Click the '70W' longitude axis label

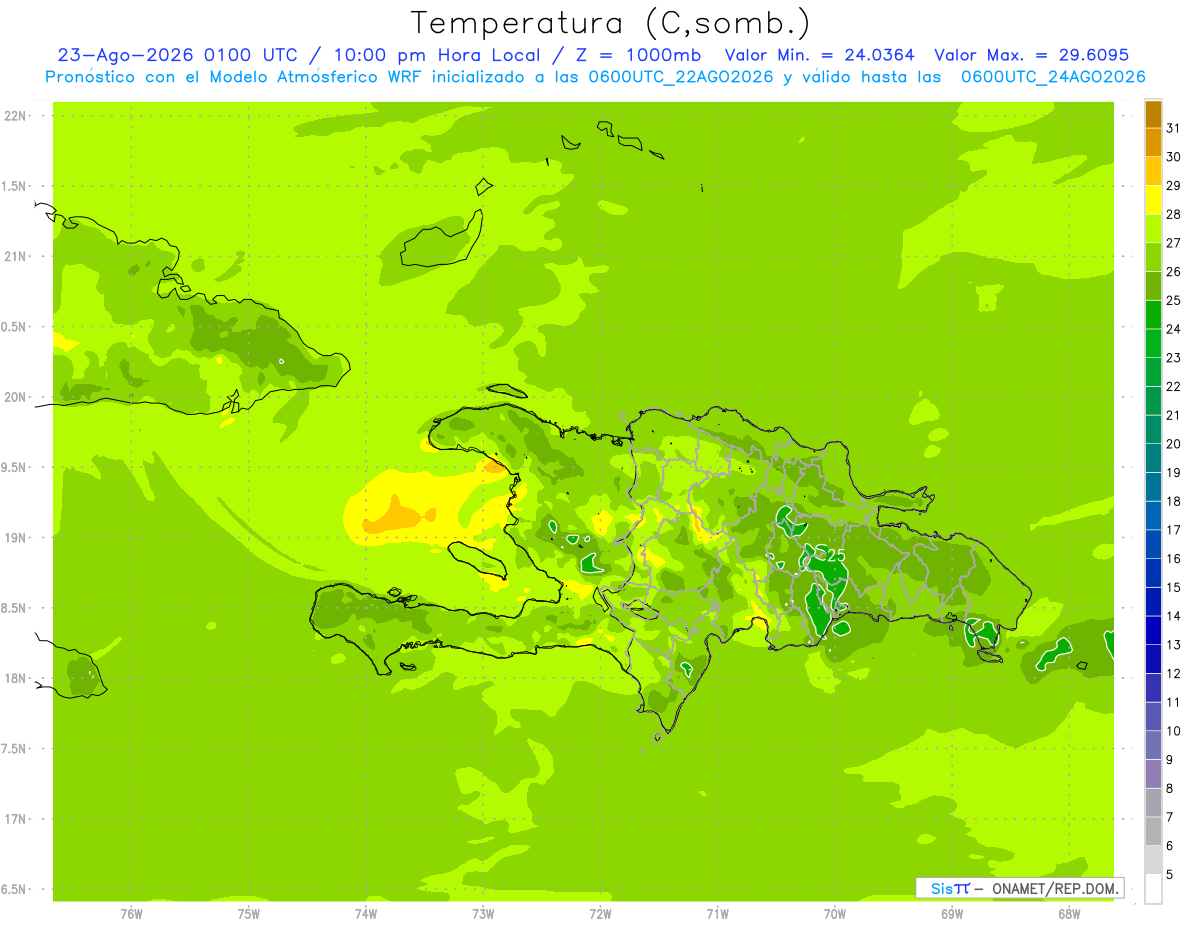point(835,913)
